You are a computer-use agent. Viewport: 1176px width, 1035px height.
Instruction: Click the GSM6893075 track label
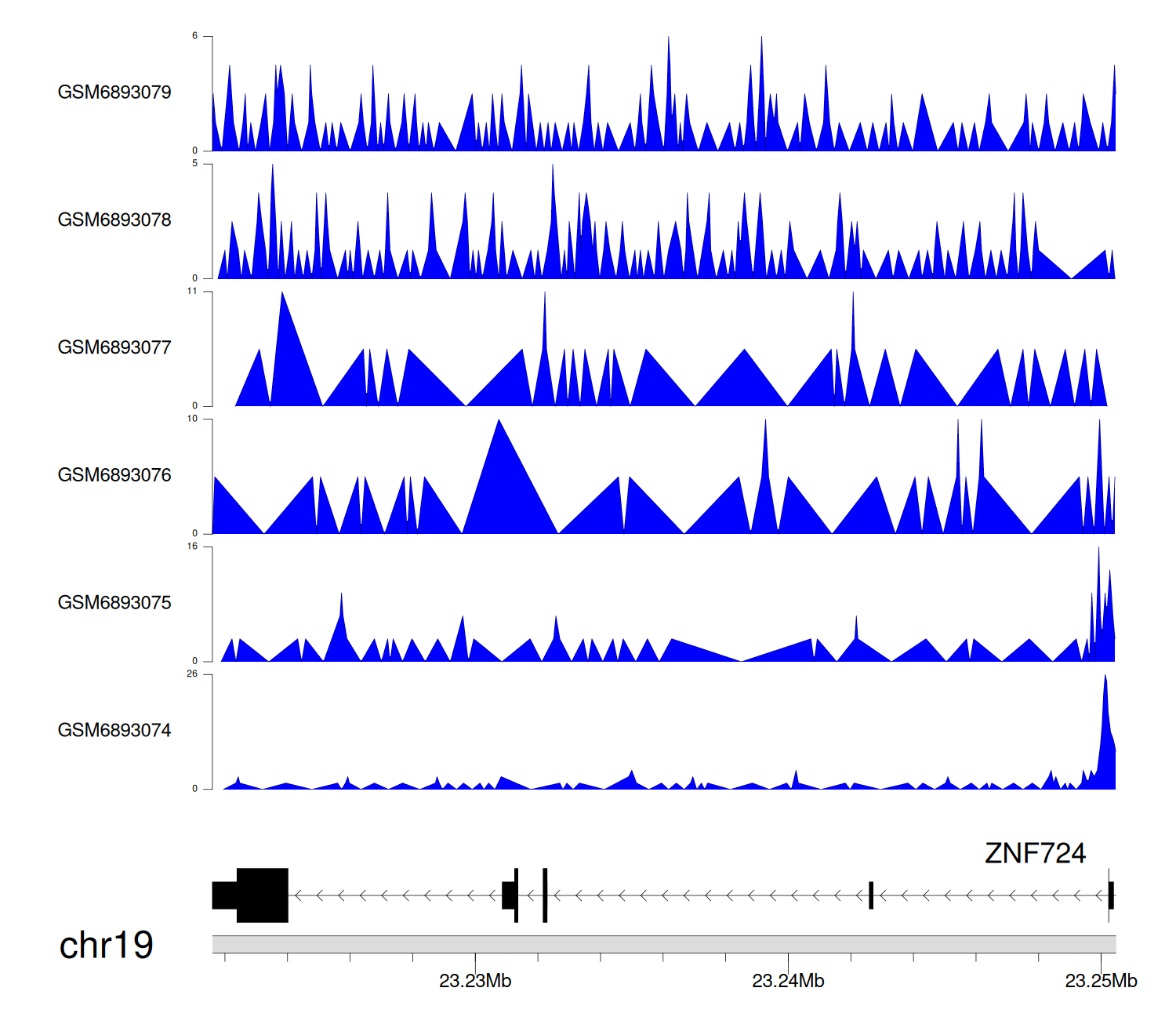pos(114,603)
